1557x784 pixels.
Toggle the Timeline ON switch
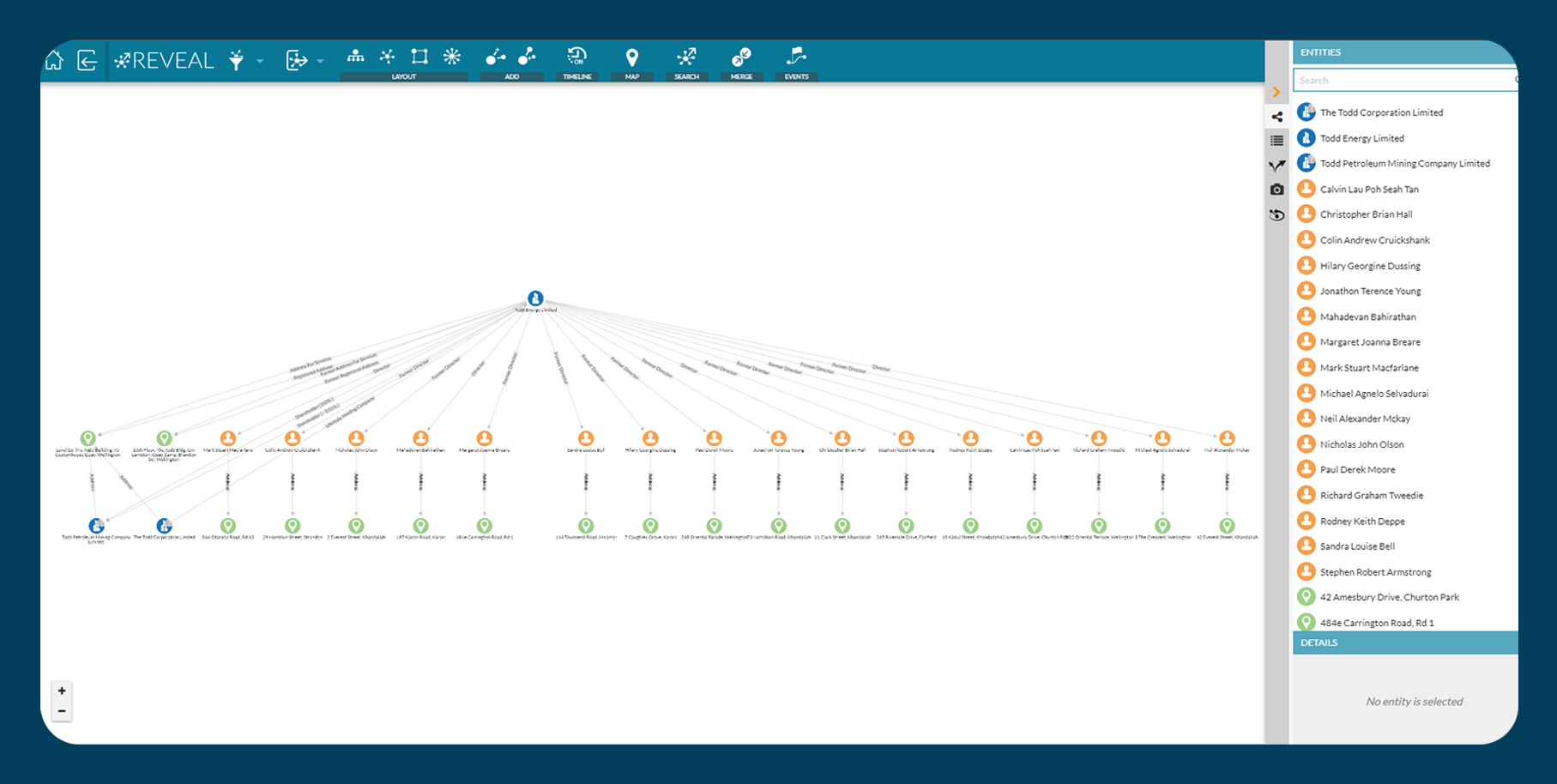click(x=578, y=58)
